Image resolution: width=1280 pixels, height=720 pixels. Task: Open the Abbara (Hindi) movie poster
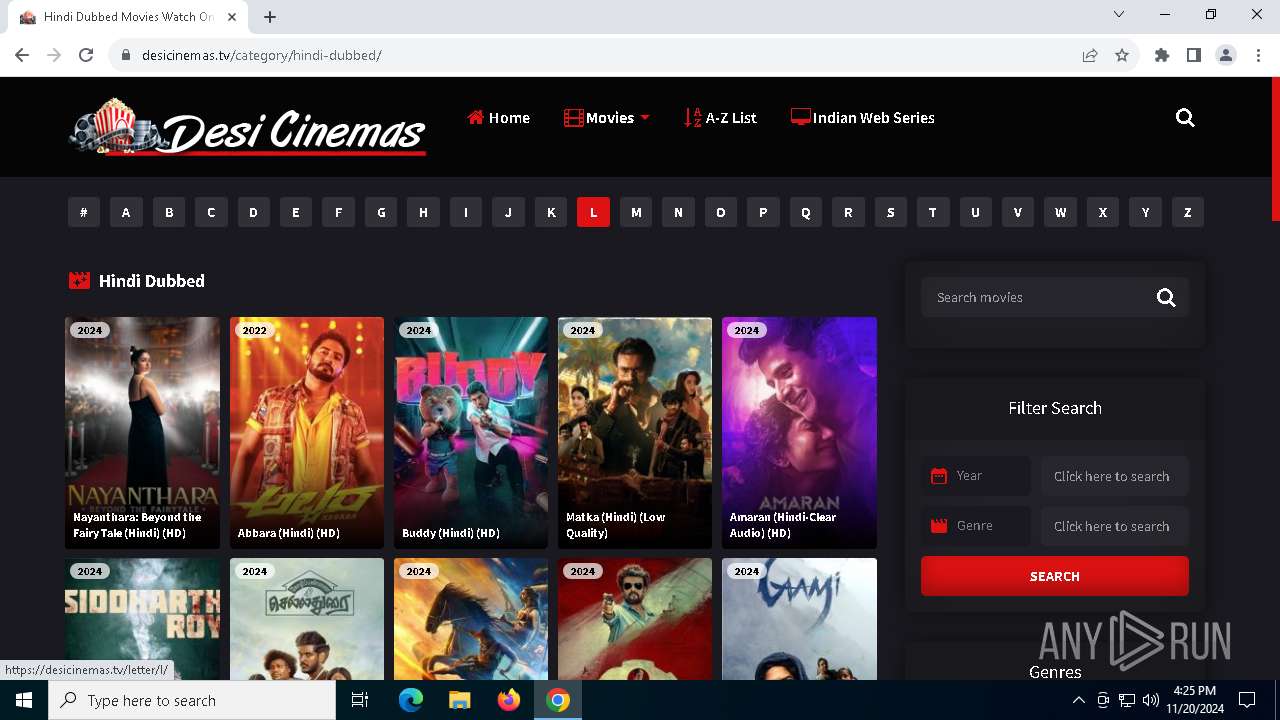(307, 433)
